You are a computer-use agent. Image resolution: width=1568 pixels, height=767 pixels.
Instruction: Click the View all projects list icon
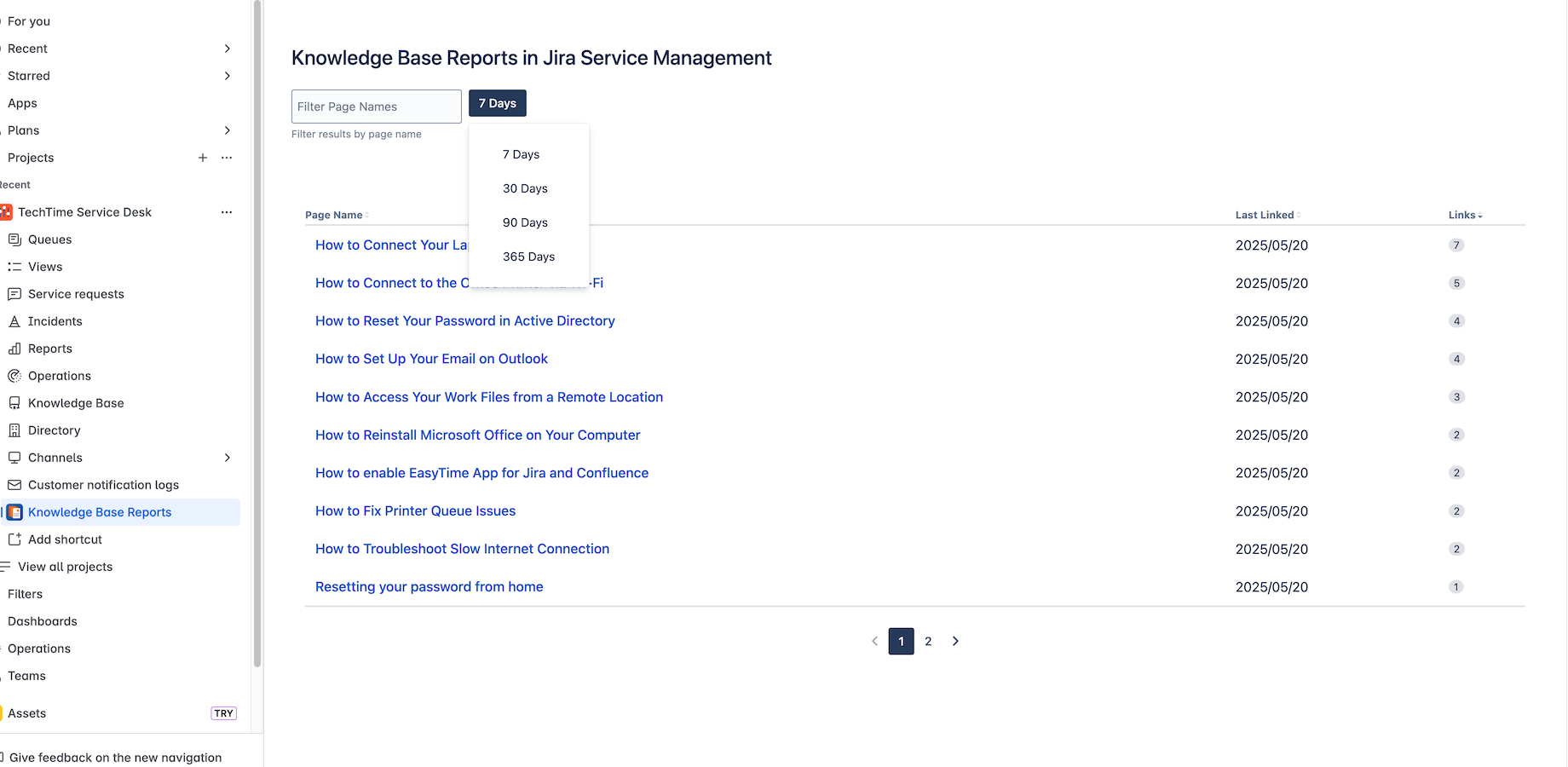pos(5,567)
